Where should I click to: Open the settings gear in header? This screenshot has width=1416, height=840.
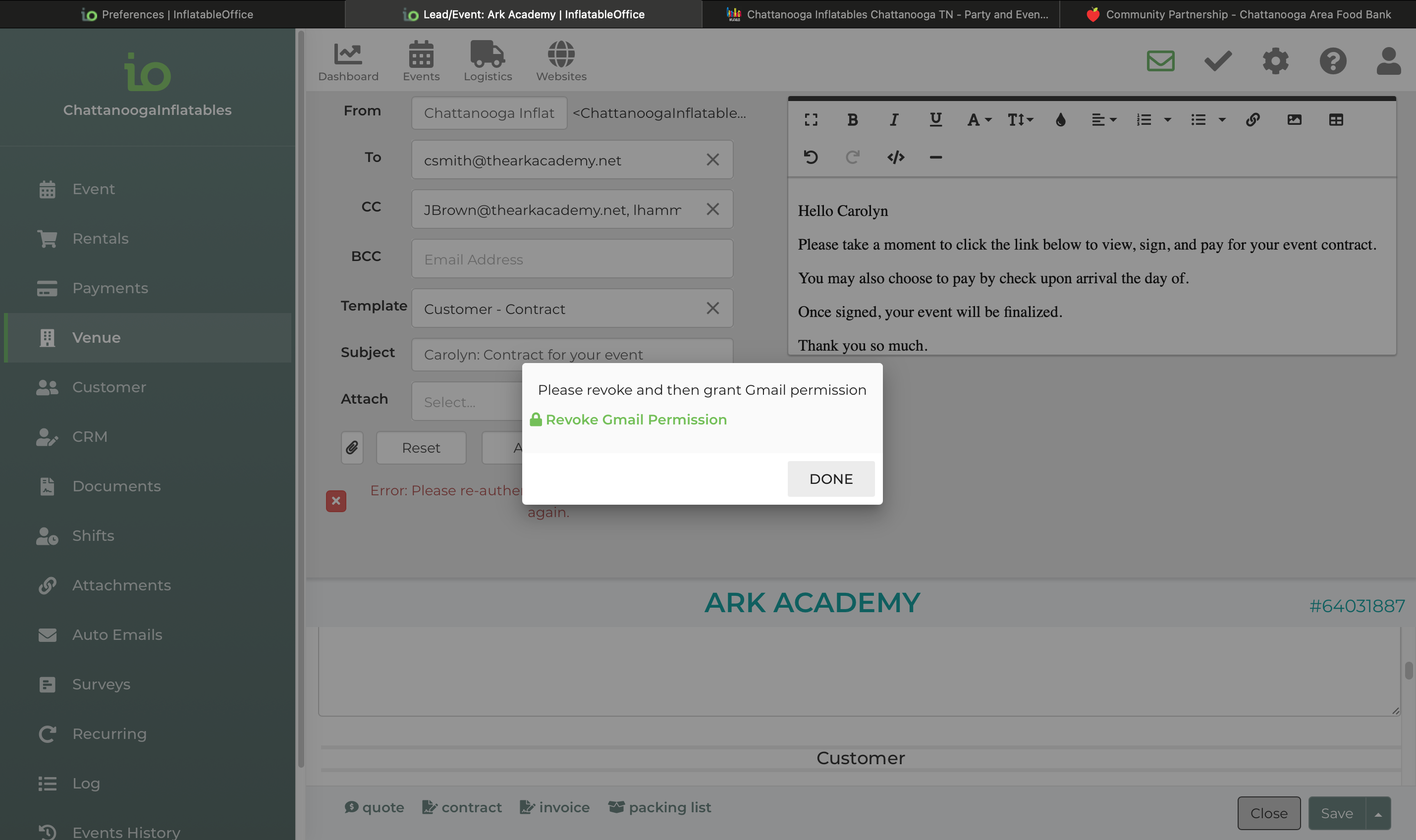coord(1275,61)
